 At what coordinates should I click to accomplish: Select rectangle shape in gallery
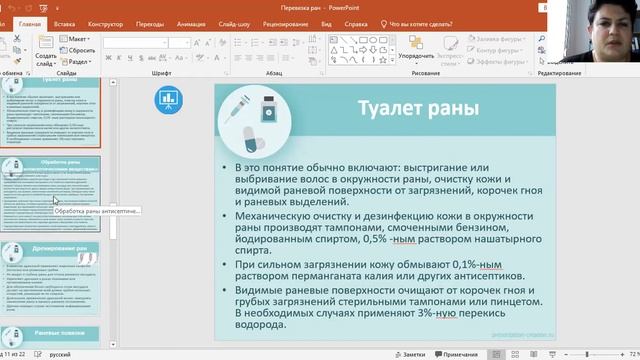pos(363,40)
